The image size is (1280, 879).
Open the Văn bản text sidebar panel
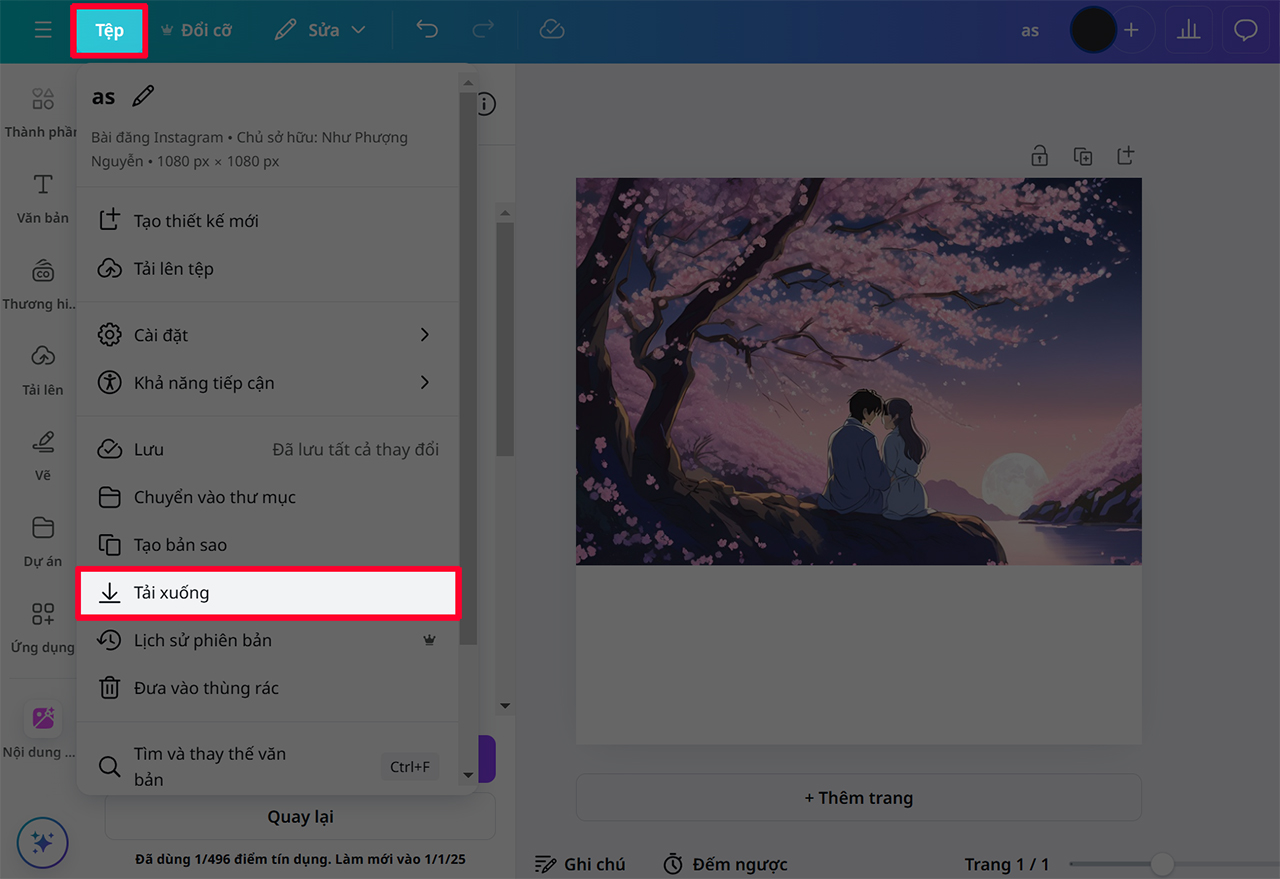[x=42, y=198]
